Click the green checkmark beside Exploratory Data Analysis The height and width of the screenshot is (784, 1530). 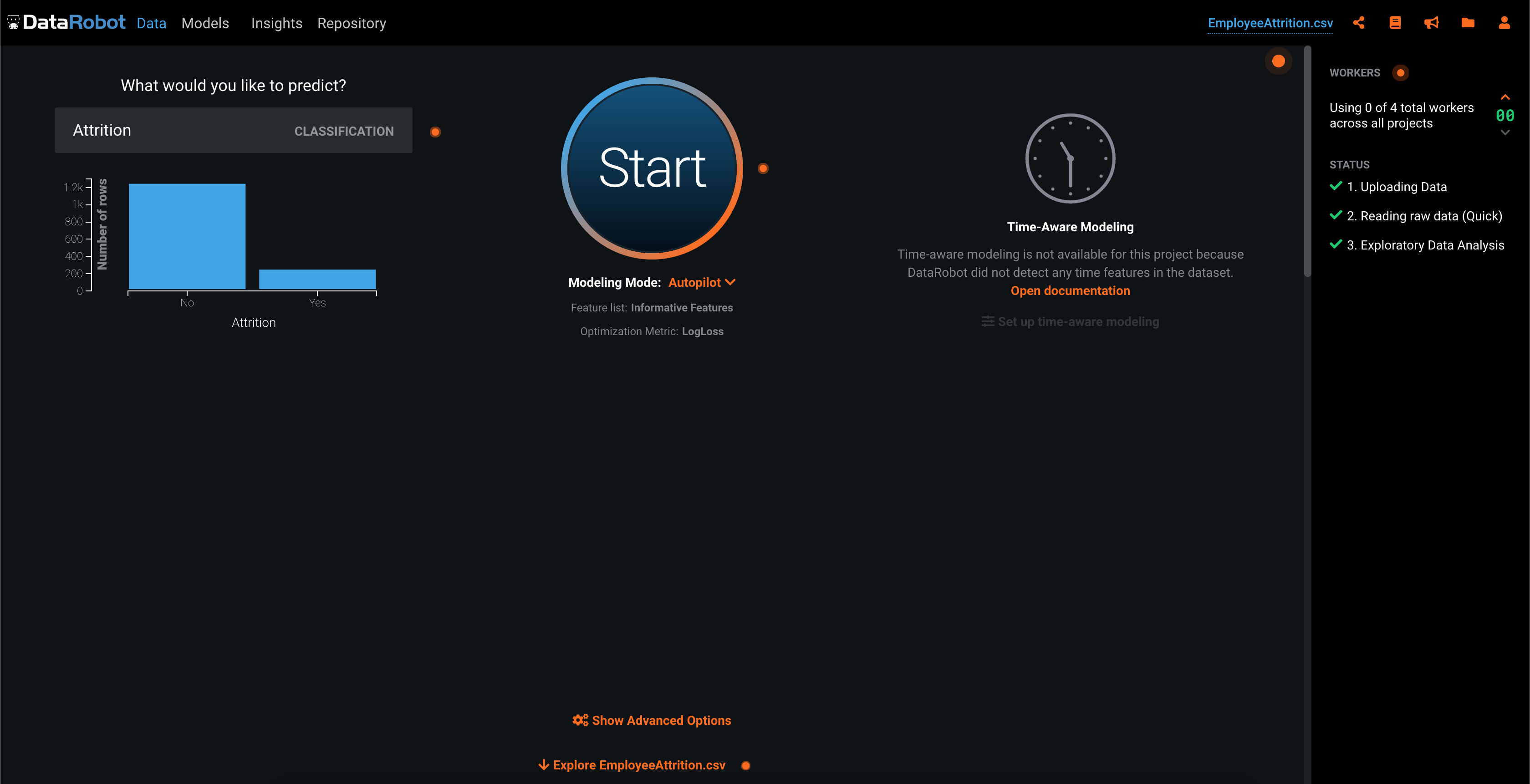1335,244
